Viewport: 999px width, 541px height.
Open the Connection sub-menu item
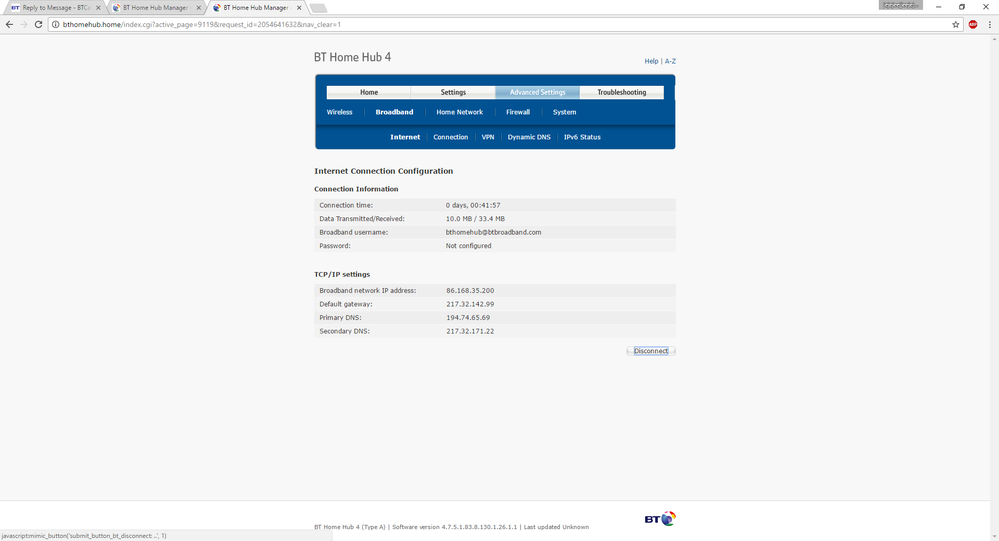450,137
